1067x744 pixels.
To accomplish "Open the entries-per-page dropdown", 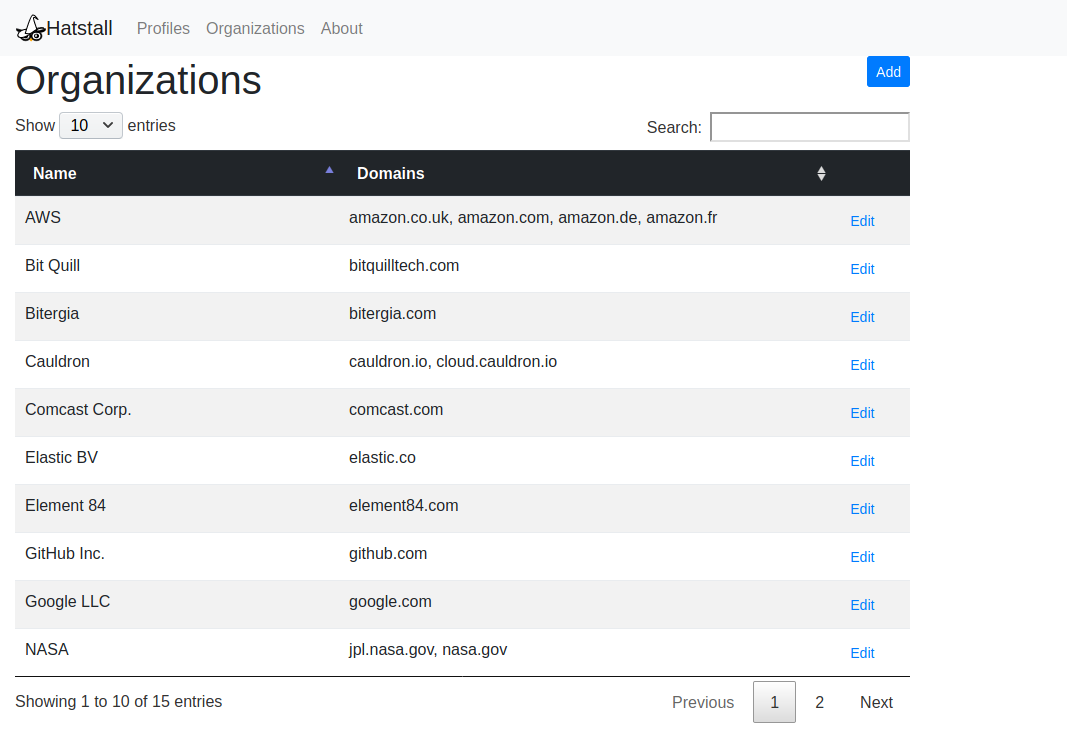I will click(x=91, y=125).
